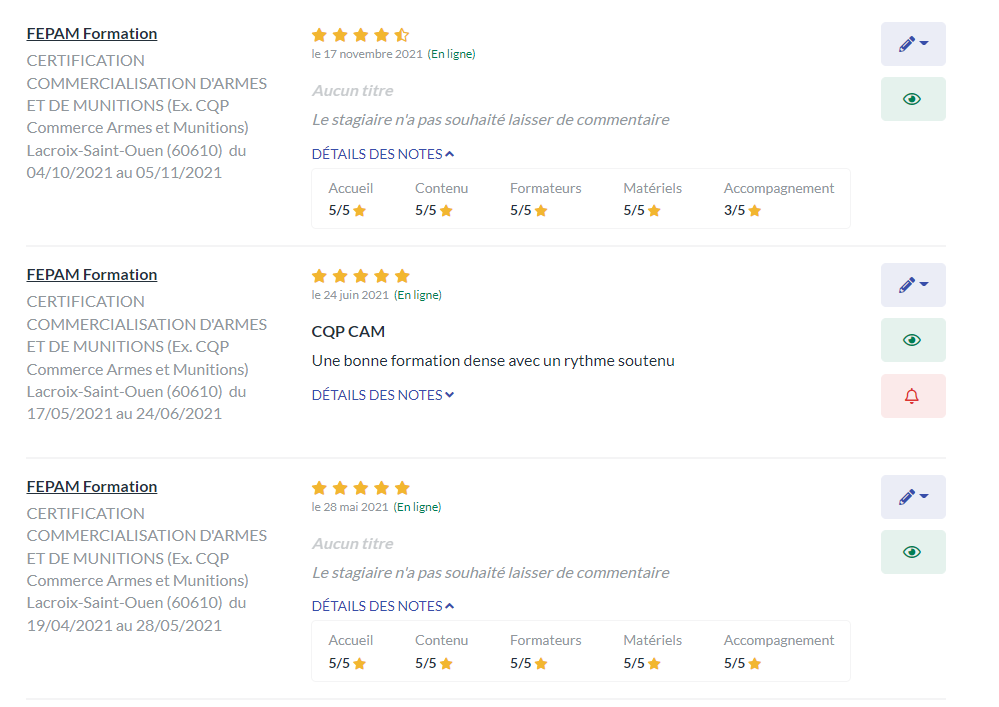The image size is (999, 707).
Task: Open edit pencil menu for 17 novembre review
Action: click(x=913, y=44)
